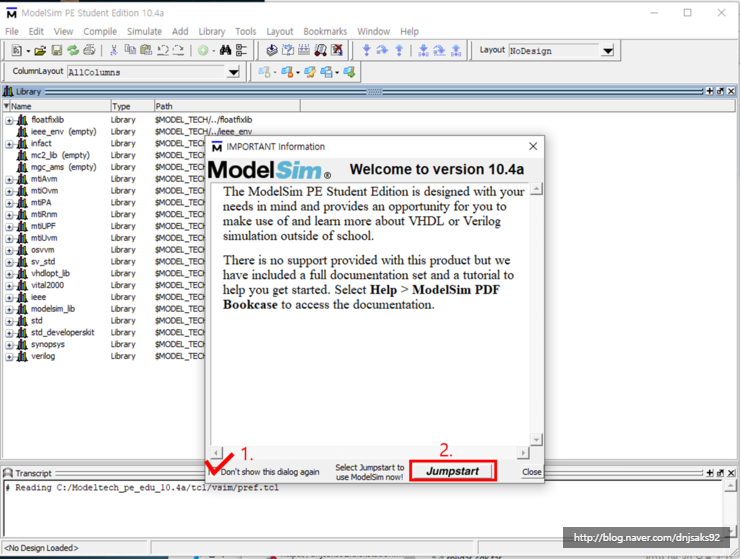Click the Type column header
Image resolution: width=740 pixels, height=559 pixels.
click(132, 106)
